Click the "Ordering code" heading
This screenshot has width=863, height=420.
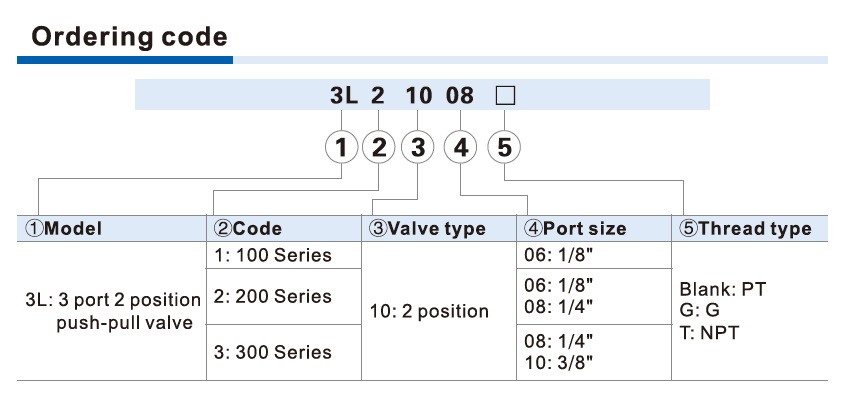(130, 38)
